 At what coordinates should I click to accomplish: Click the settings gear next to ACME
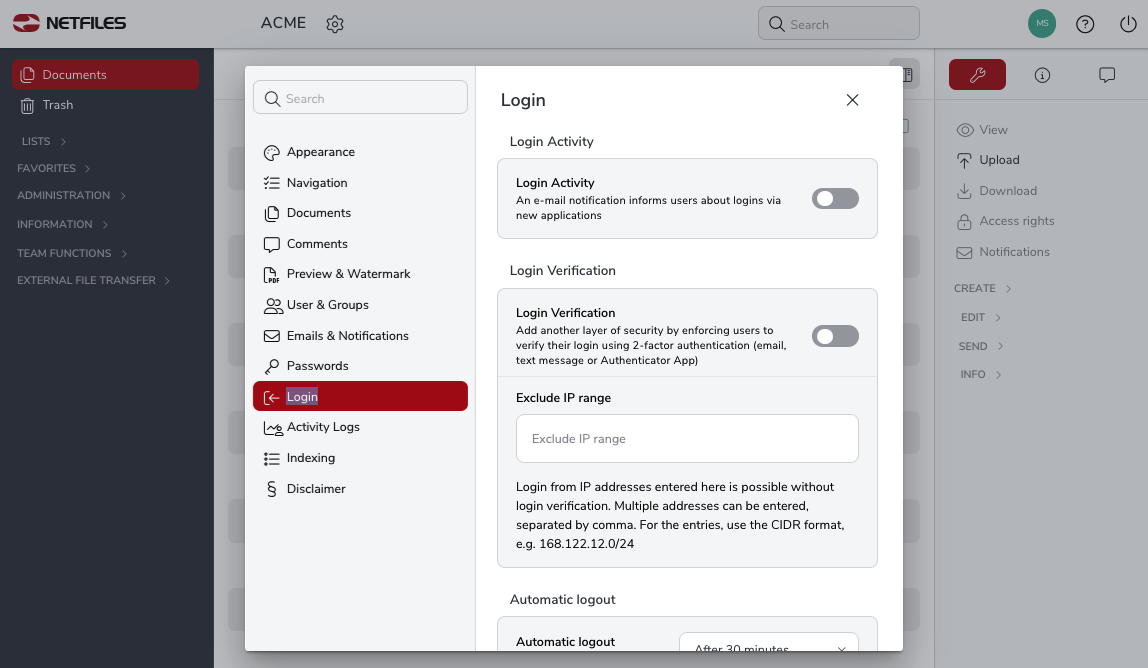tap(335, 24)
